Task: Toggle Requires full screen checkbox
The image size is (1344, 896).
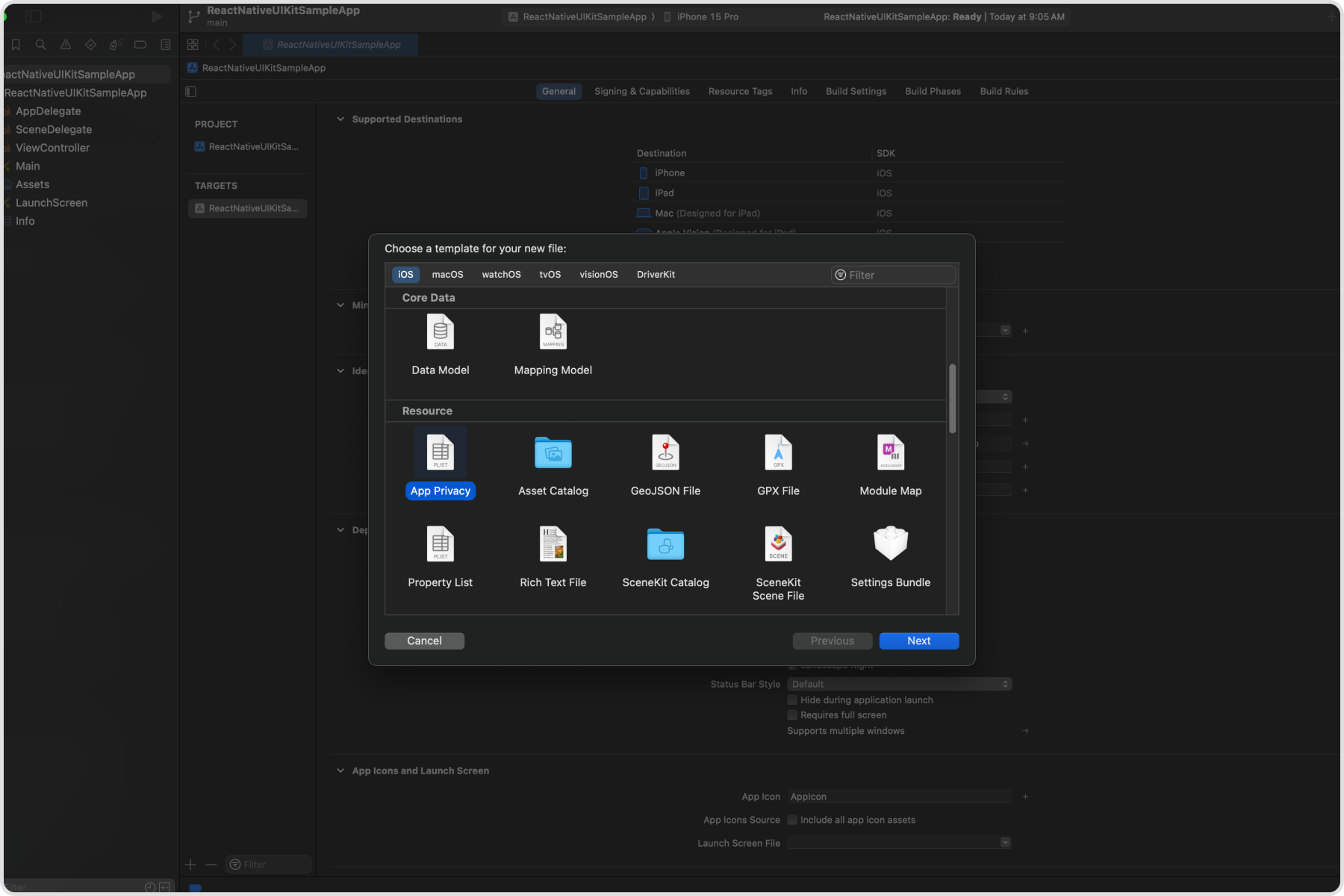Action: coord(792,715)
